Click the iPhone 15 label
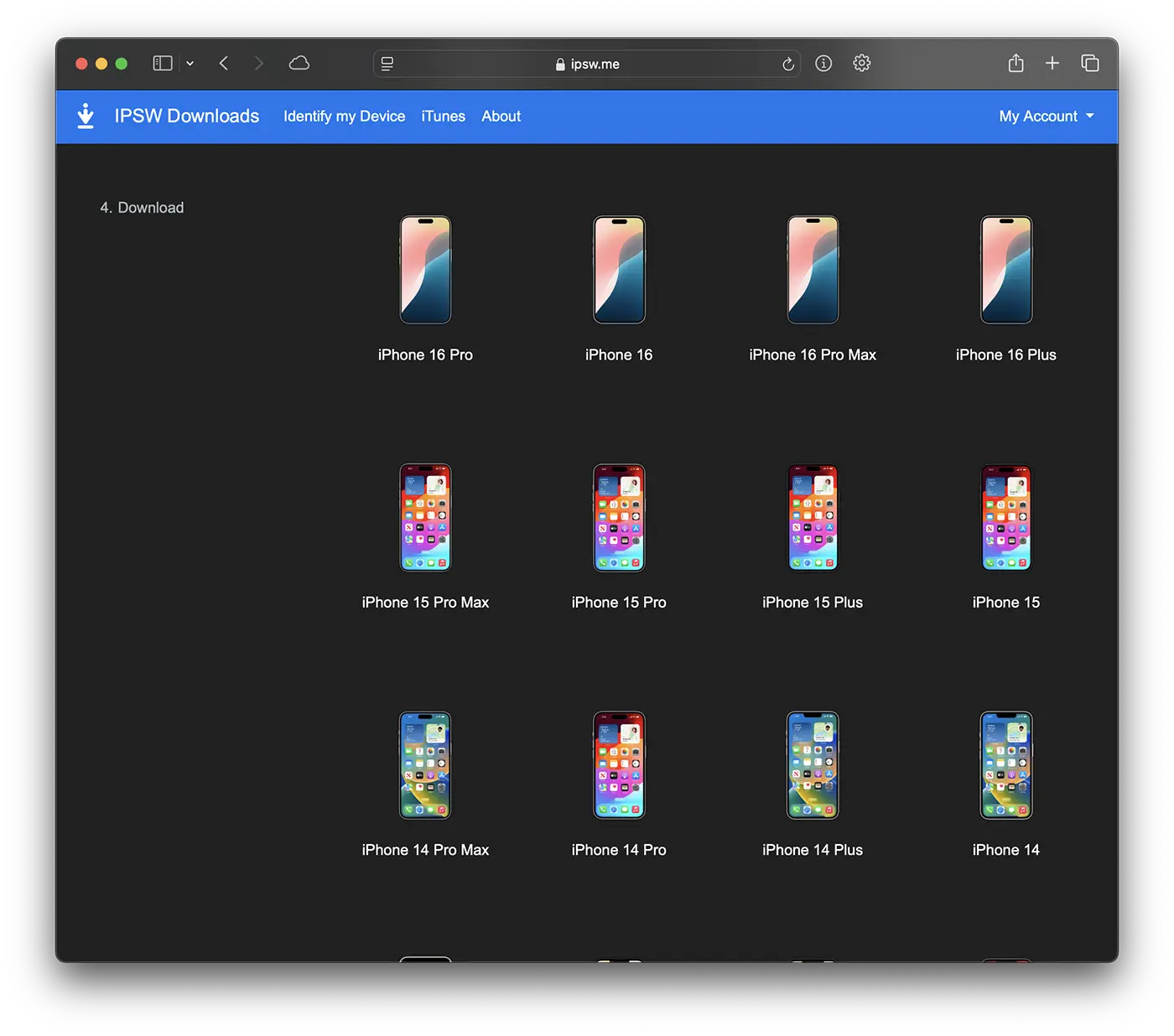This screenshot has width=1174, height=1036. [1006, 602]
